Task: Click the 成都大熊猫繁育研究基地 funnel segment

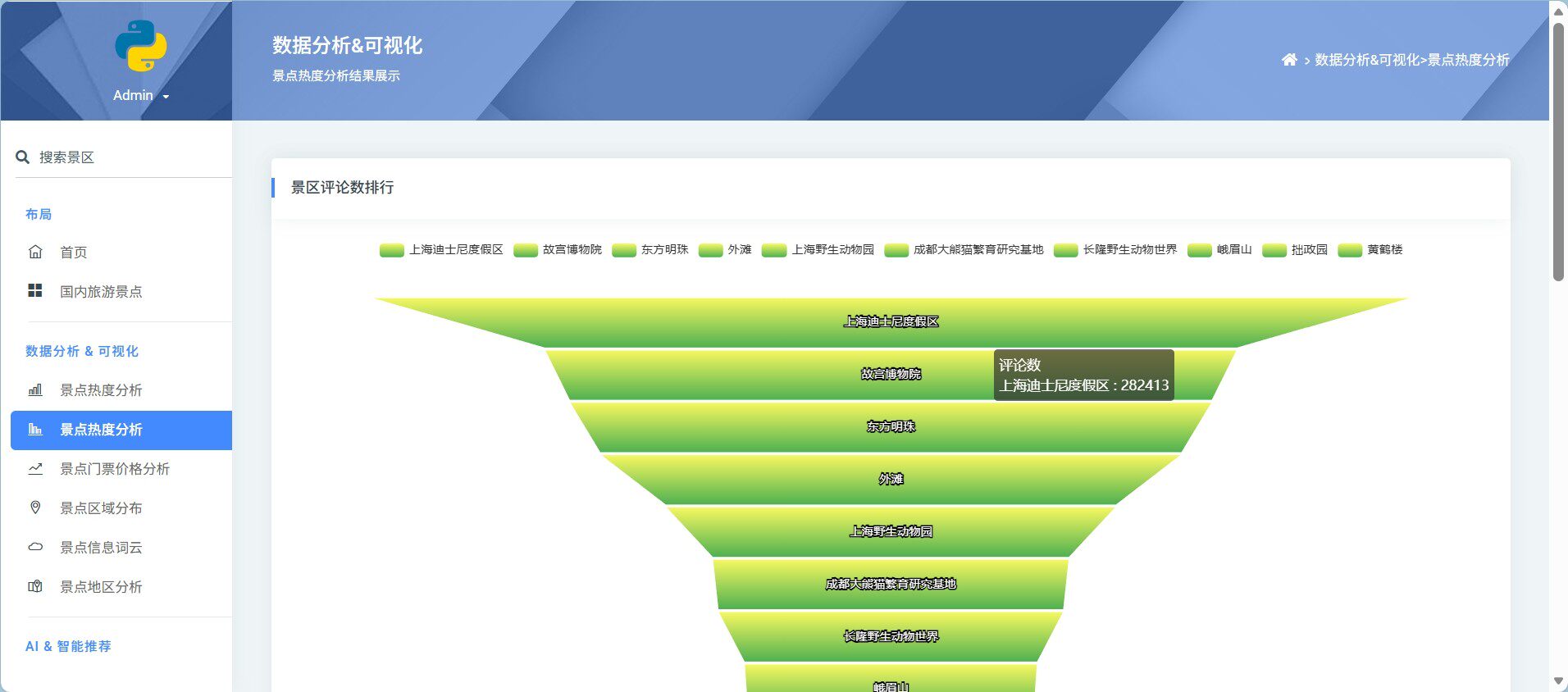Action: pyautogui.click(x=891, y=584)
